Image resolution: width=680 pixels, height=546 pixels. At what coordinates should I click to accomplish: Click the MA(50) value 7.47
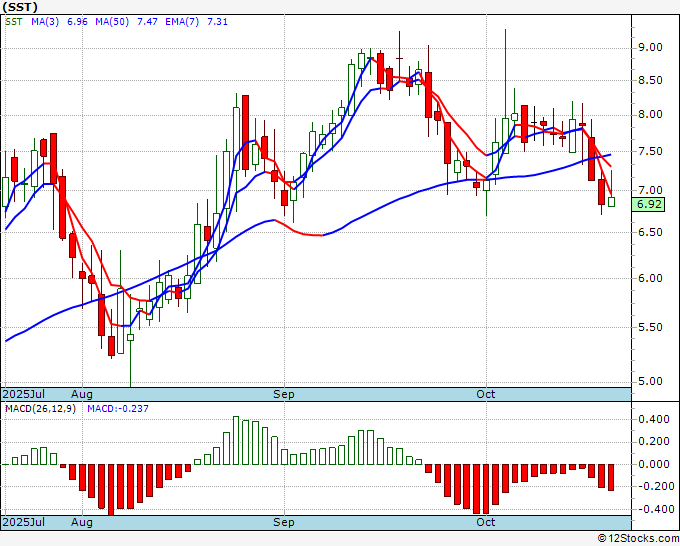tap(147, 22)
